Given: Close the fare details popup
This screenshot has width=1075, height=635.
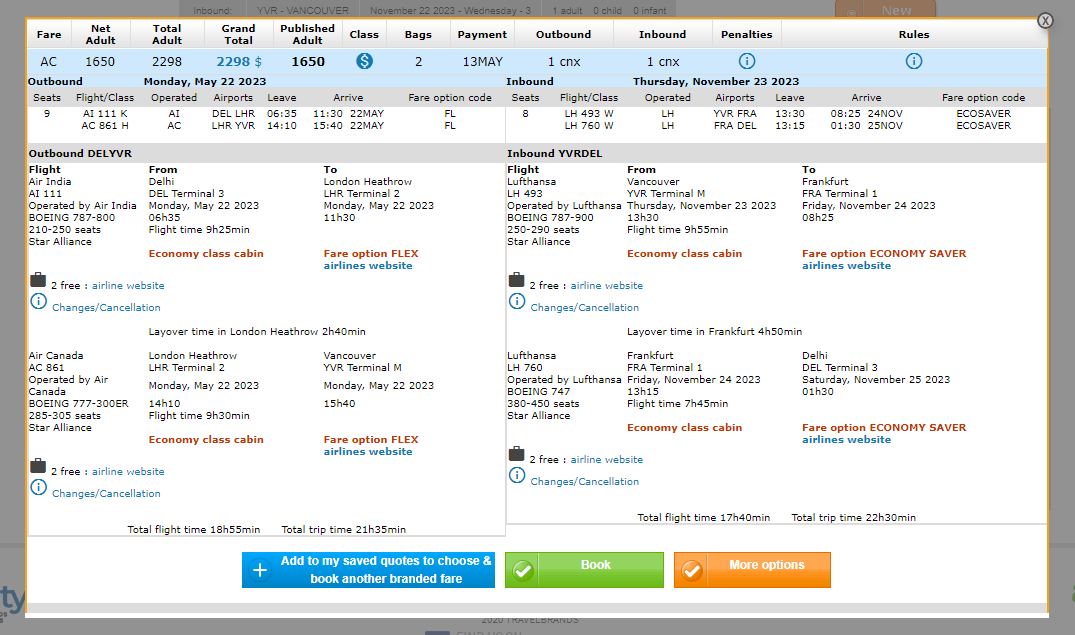Looking at the screenshot, I should pyautogui.click(x=1045, y=20).
